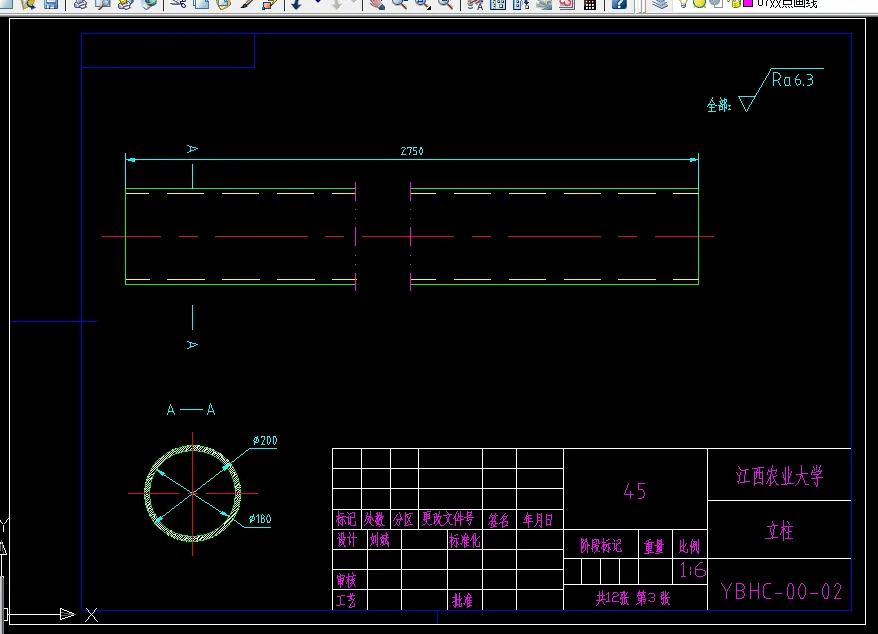The width and height of the screenshot is (878, 634).
Task: Expand the Redo history dropdown arrow
Action: (x=354, y=2)
